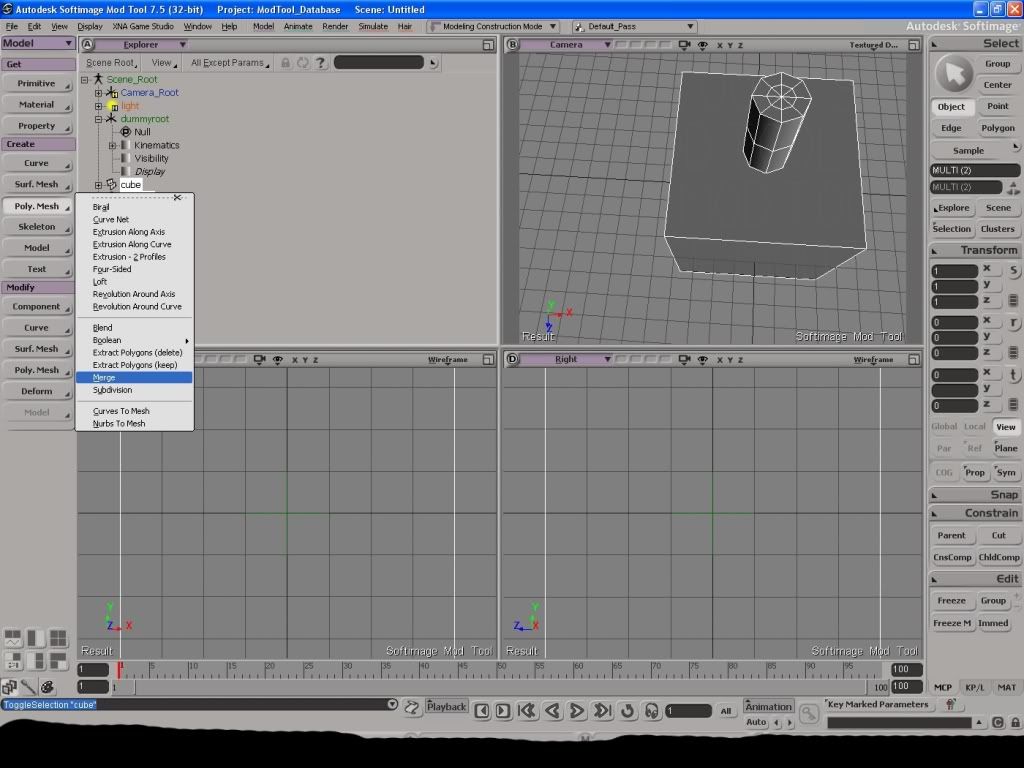Click the Parent button in Constrain panel

952,536
